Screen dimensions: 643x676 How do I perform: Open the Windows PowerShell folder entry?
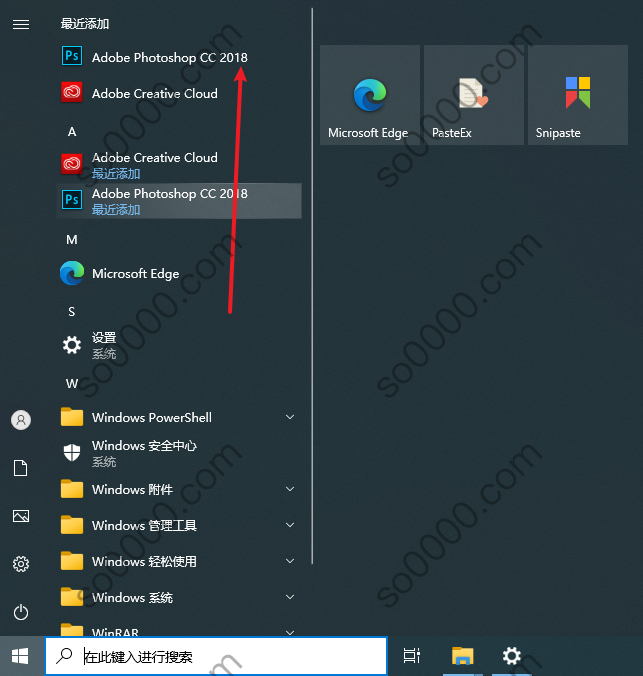(179, 417)
